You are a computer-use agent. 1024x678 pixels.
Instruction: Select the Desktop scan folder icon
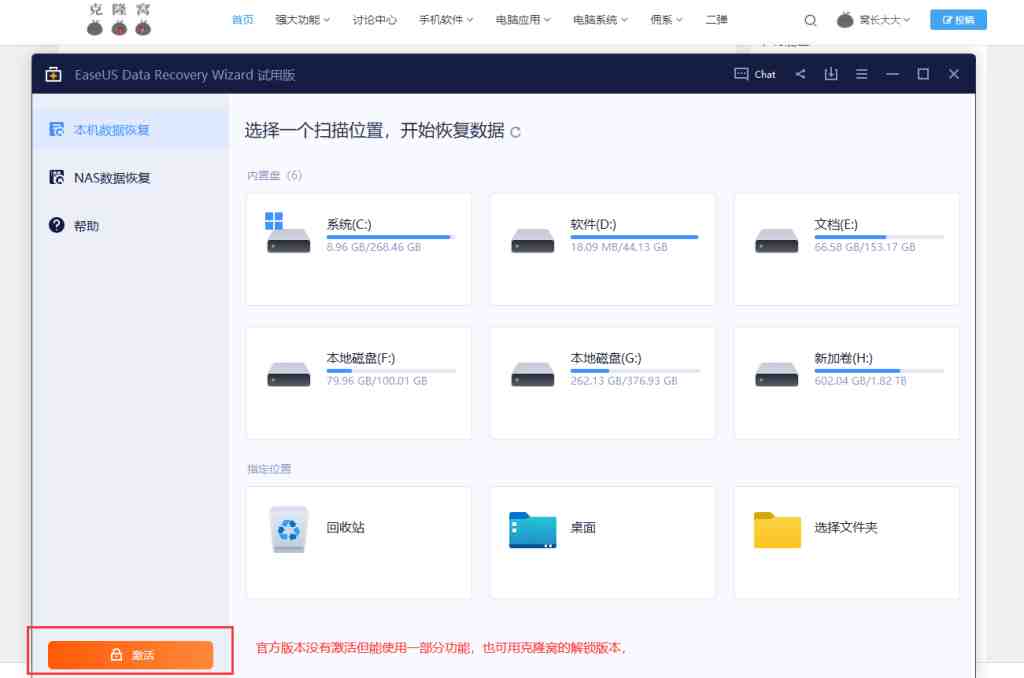point(532,530)
